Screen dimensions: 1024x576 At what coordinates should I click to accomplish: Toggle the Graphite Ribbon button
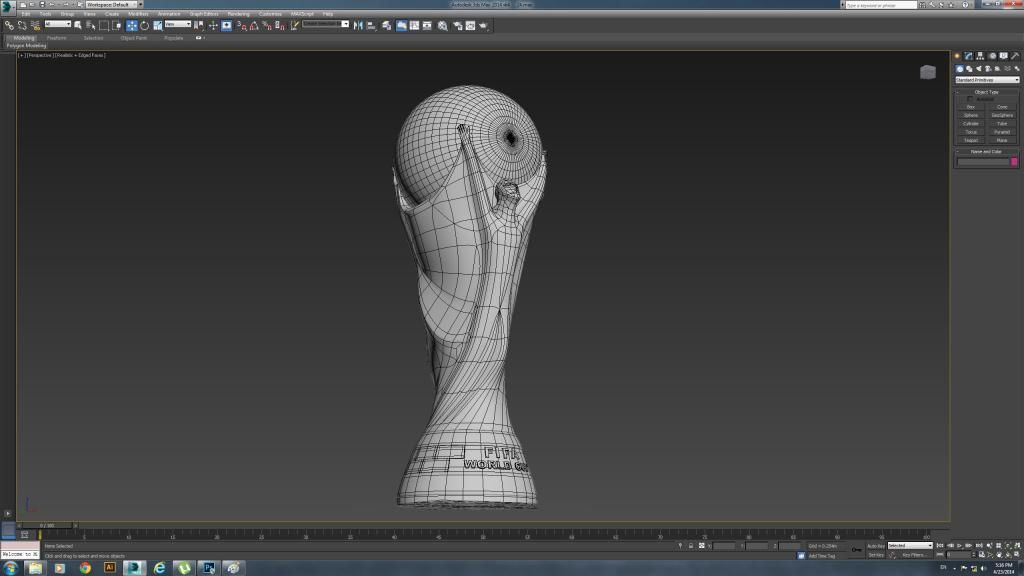pos(401,25)
